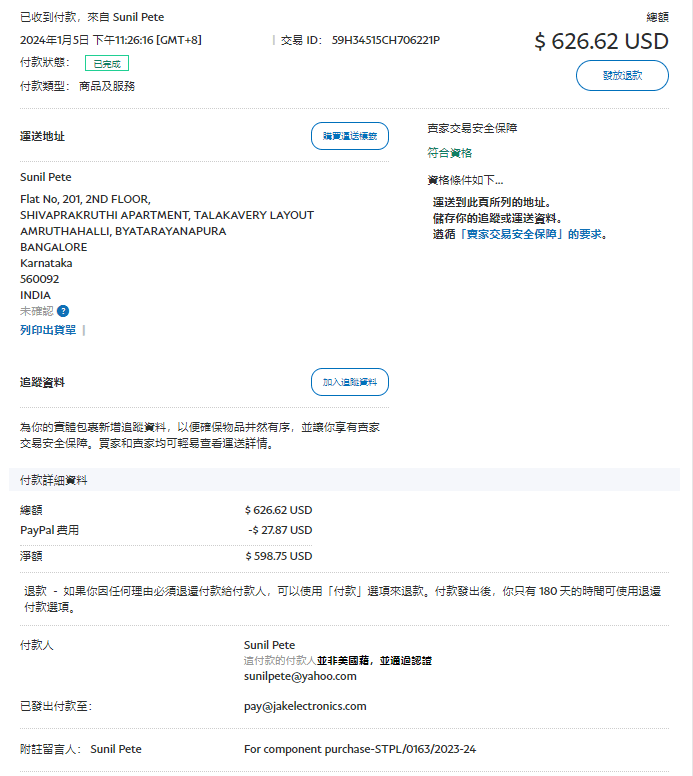Click the 發放退款 refund button

[622, 75]
